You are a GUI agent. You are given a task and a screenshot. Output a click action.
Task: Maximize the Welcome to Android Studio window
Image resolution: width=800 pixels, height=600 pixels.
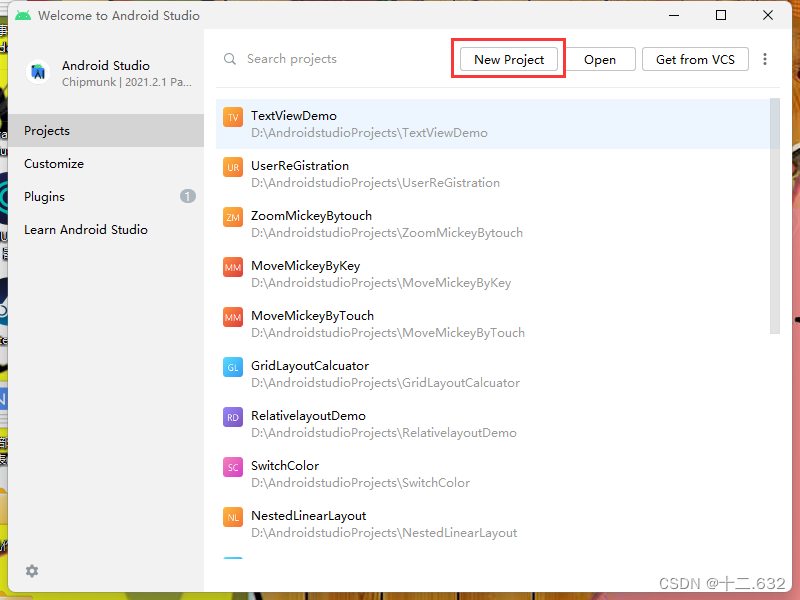[721, 15]
